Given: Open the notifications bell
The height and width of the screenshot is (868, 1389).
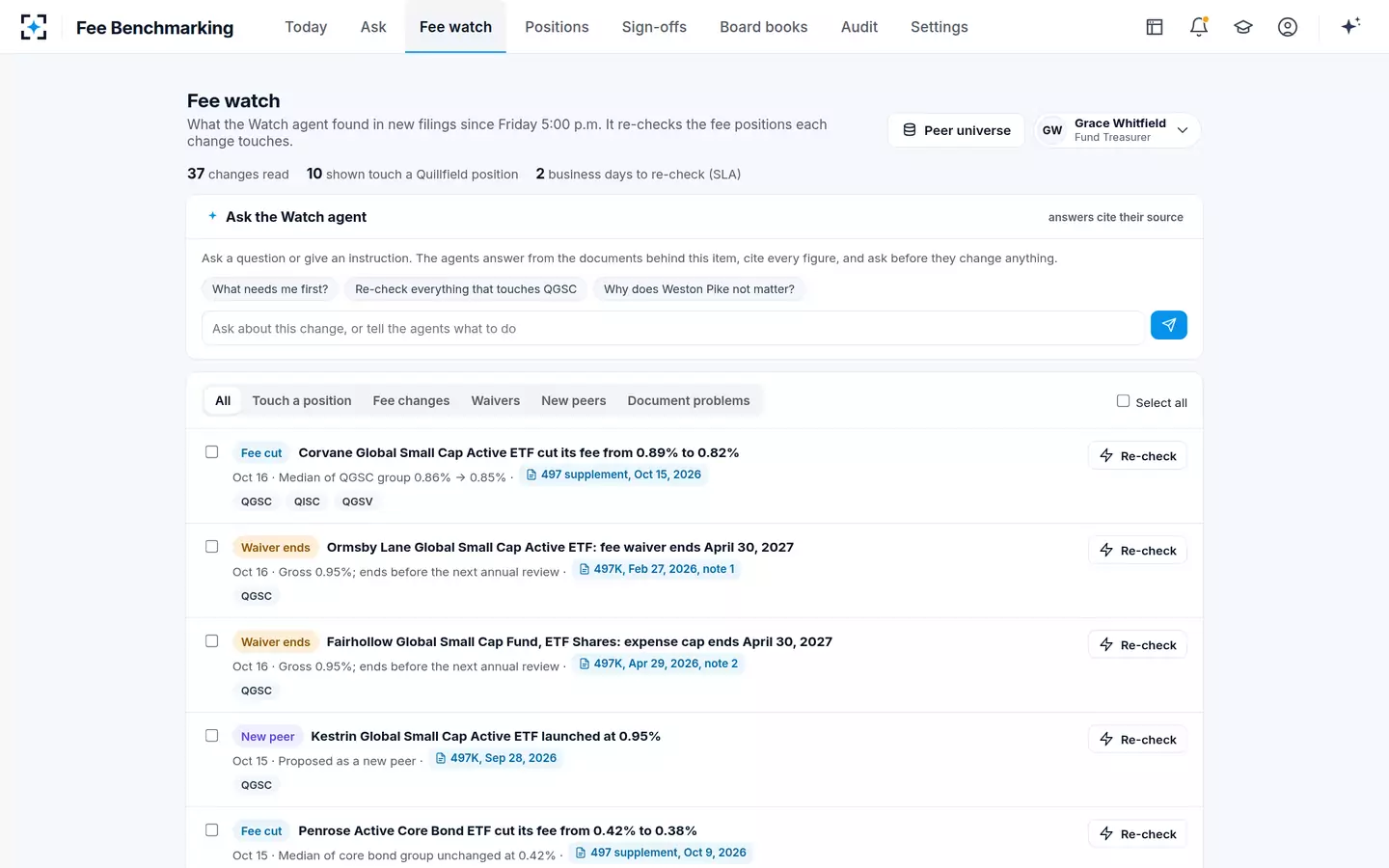Looking at the screenshot, I should coord(1199,27).
